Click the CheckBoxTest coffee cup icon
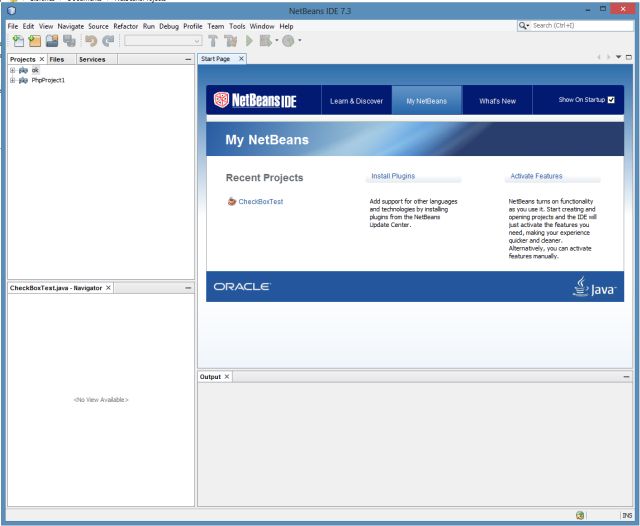Image resolution: width=640 pixels, height=526 pixels. tap(232, 201)
